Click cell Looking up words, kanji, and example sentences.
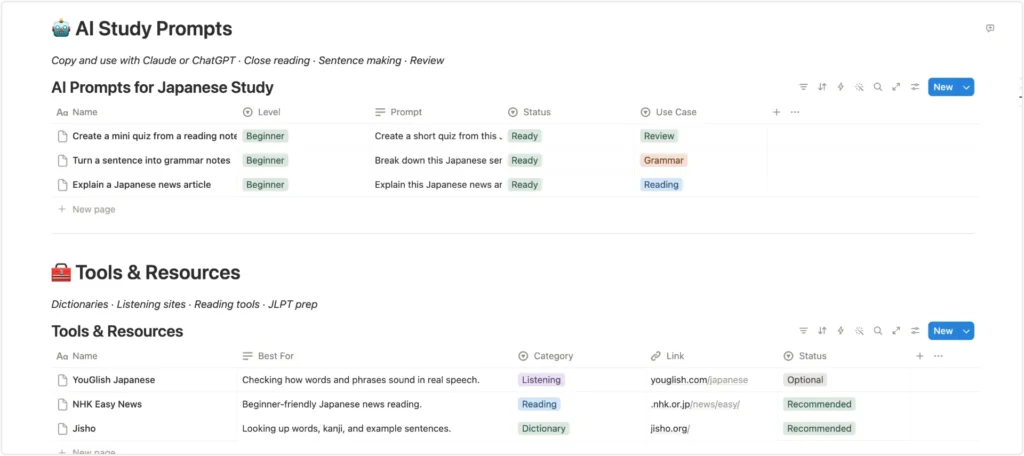 coord(347,429)
